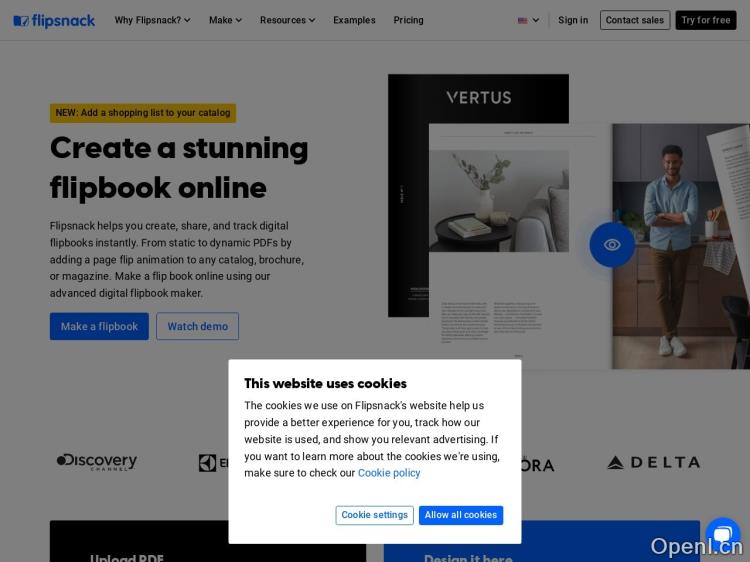The image size is (750, 562).
Task: Click the Contact sales button
Action: click(x=635, y=20)
